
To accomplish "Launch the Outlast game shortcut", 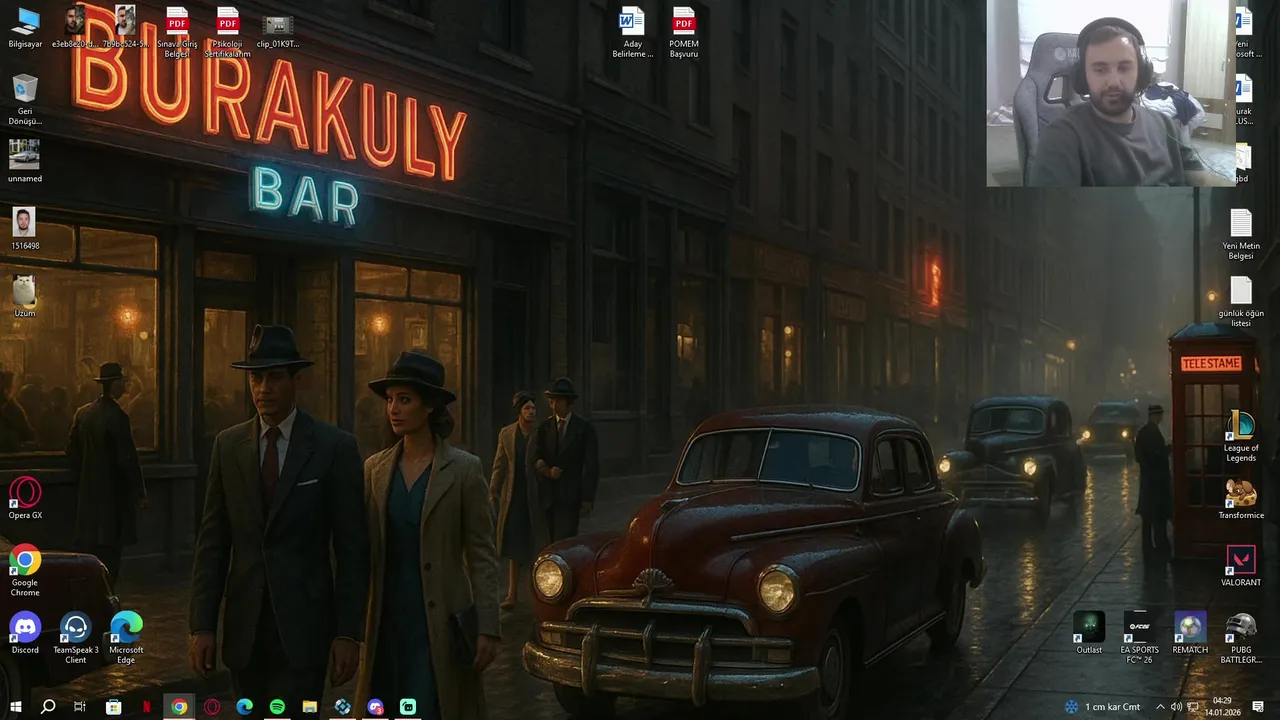I will click(1089, 633).
